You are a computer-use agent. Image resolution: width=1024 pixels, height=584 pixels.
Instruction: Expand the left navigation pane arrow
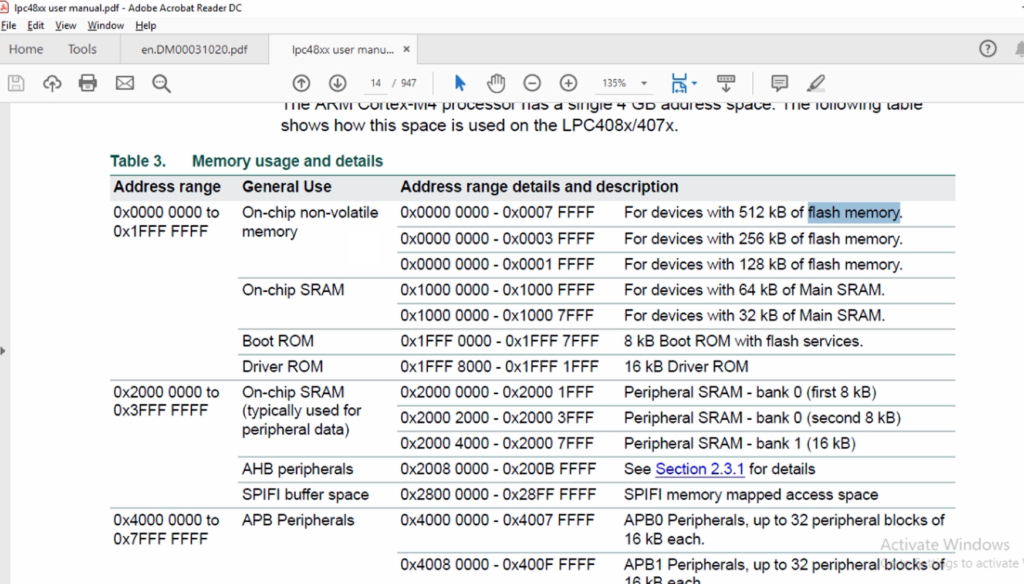point(3,351)
